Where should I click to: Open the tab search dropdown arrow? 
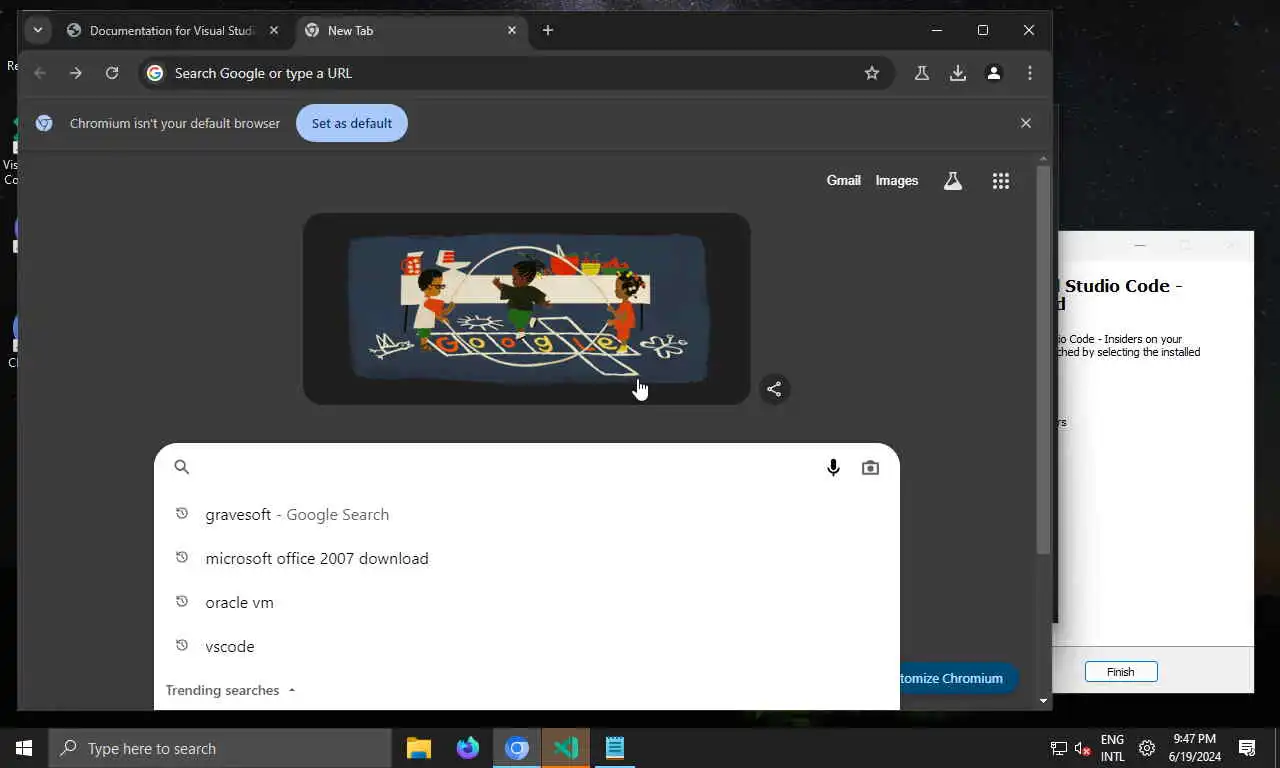tap(37, 30)
